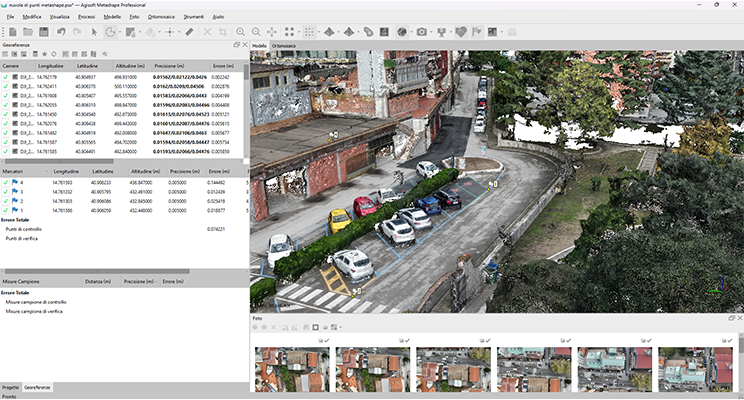Screen dimensions: 744x400
Task: Uncheck marker 2 checkbox
Action: click(x=5, y=201)
